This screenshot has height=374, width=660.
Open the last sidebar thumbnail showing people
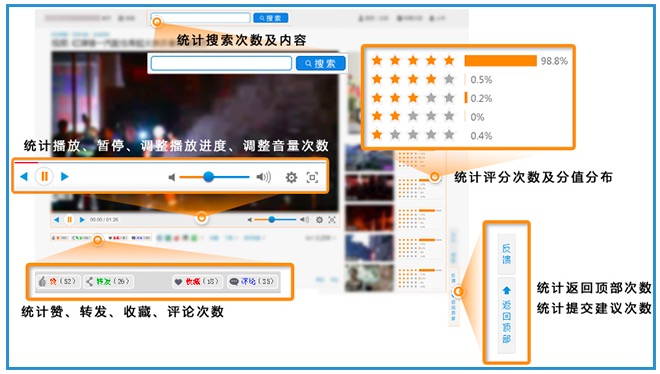[x=369, y=278]
